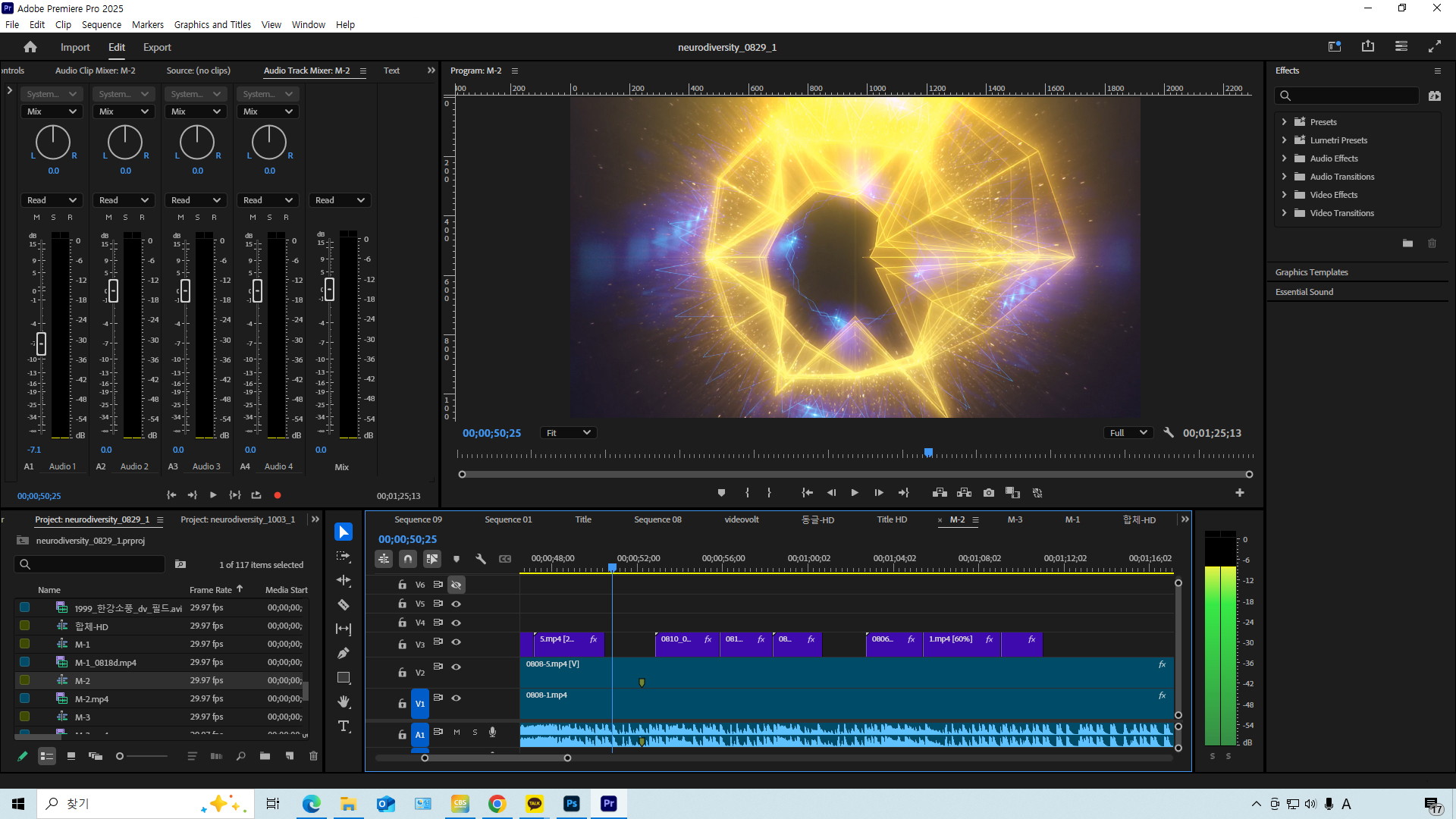
Task: Select the Ripple Edit tool
Action: (344, 580)
